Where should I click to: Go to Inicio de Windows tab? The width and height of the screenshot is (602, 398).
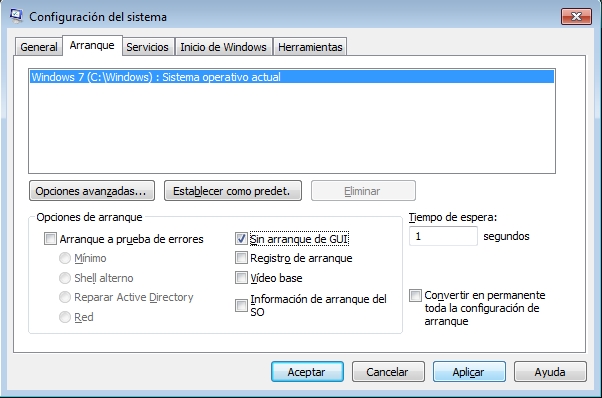coord(223,47)
